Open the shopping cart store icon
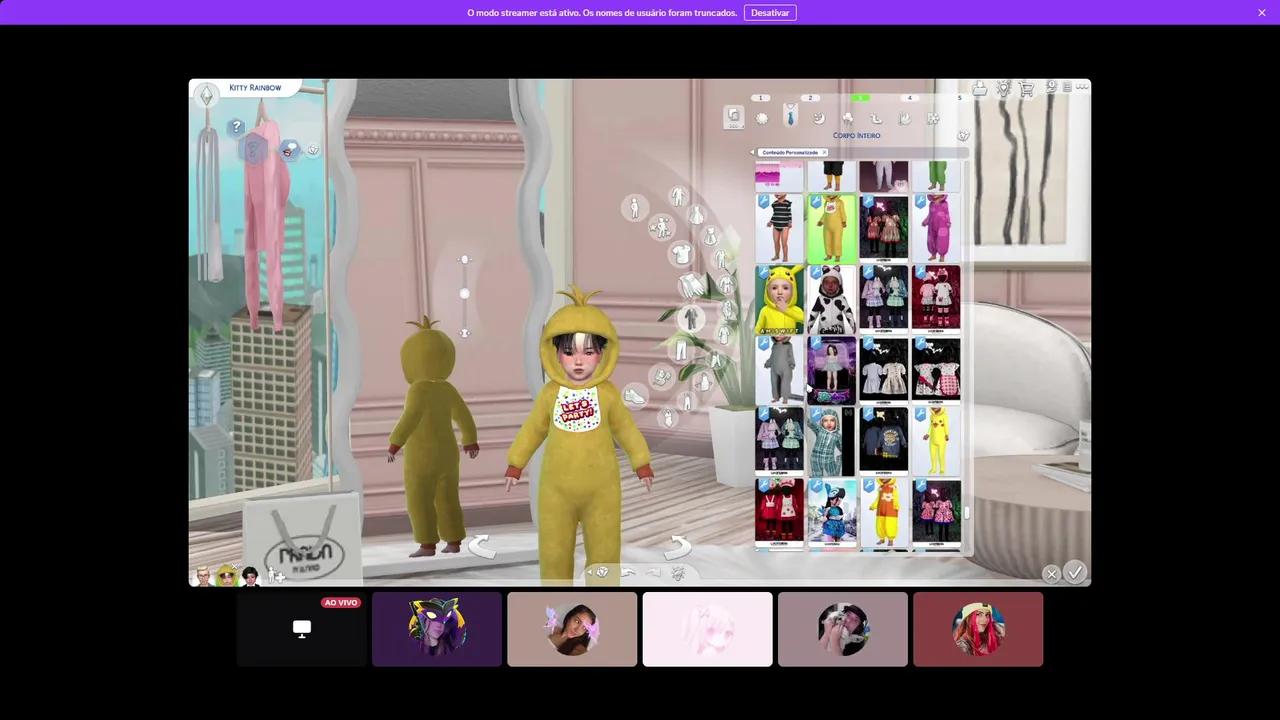The height and width of the screenshot is (720, 1280). (1026, 89)
